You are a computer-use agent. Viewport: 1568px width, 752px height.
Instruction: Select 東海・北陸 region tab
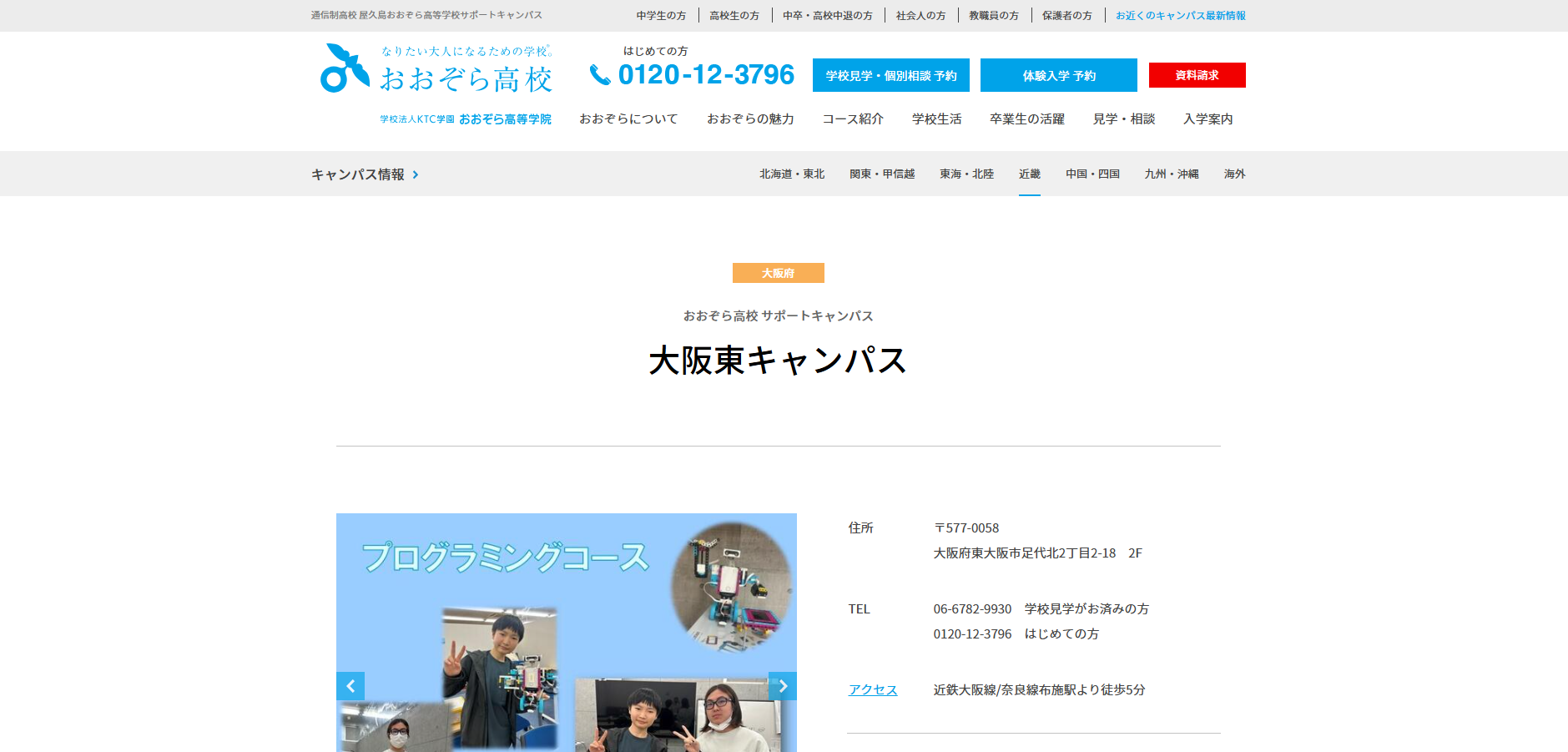[967, 174]
